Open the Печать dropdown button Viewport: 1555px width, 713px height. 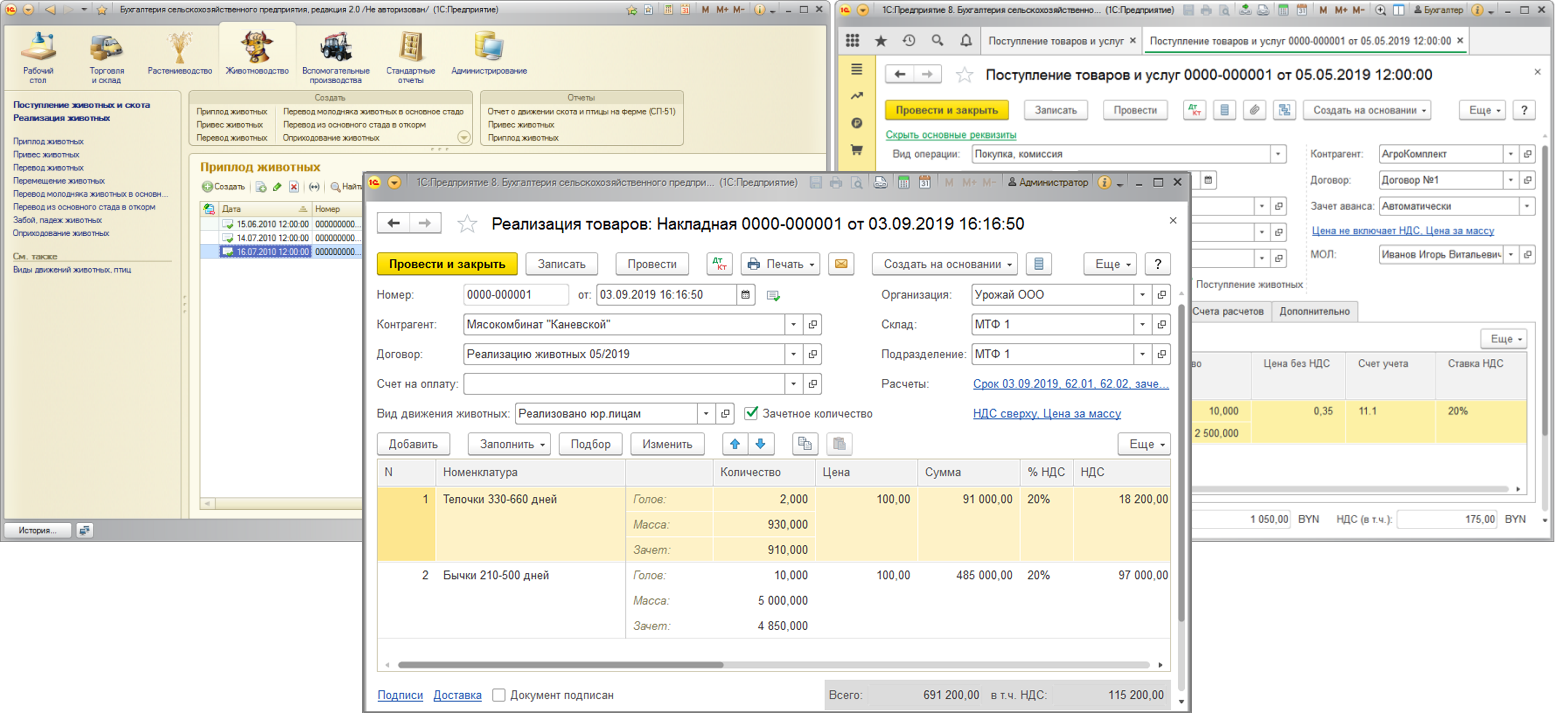coord(780,264)
